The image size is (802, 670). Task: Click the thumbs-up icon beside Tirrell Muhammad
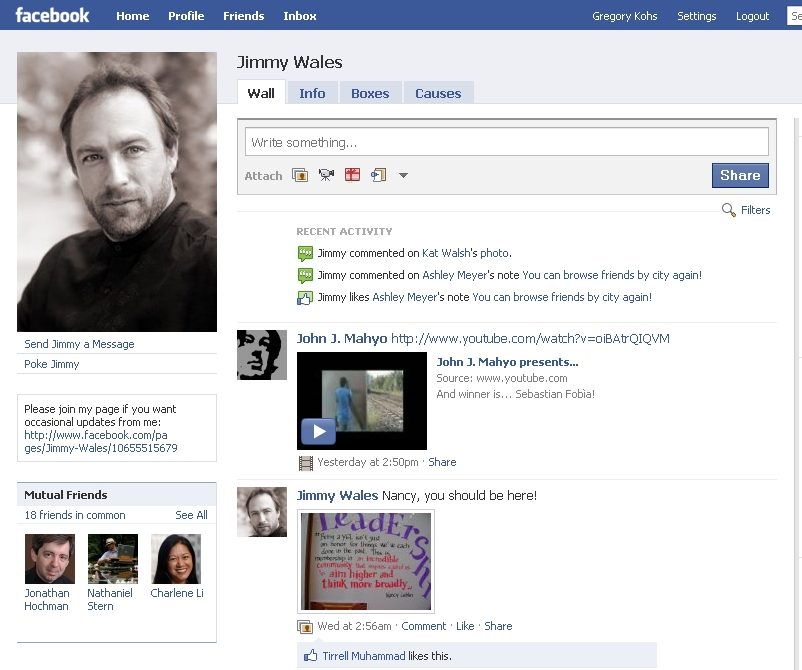pos(310,656)
